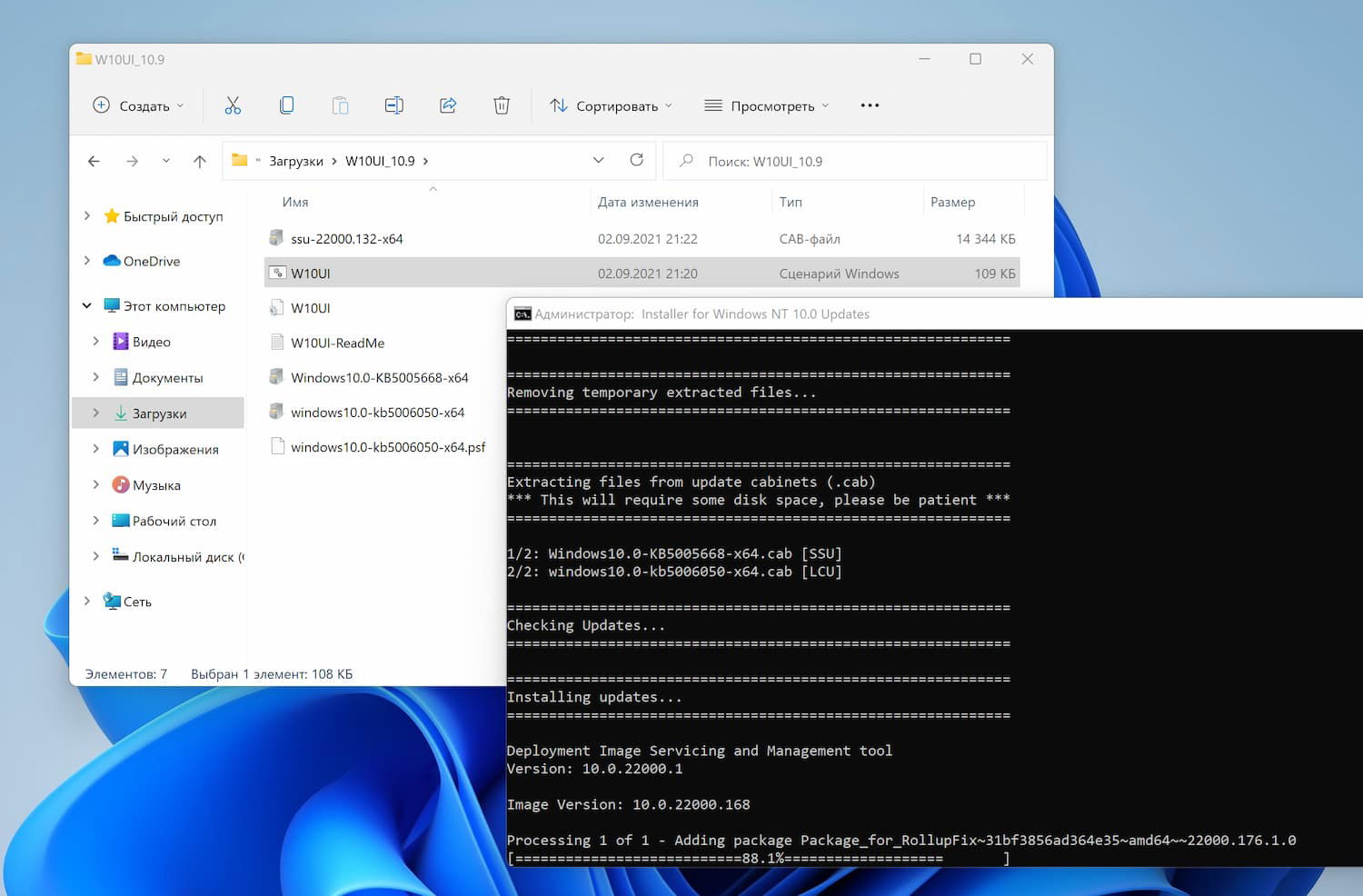Go back with the left arrow
Viewport: 1363px width, 896px height.
[94, 161]
